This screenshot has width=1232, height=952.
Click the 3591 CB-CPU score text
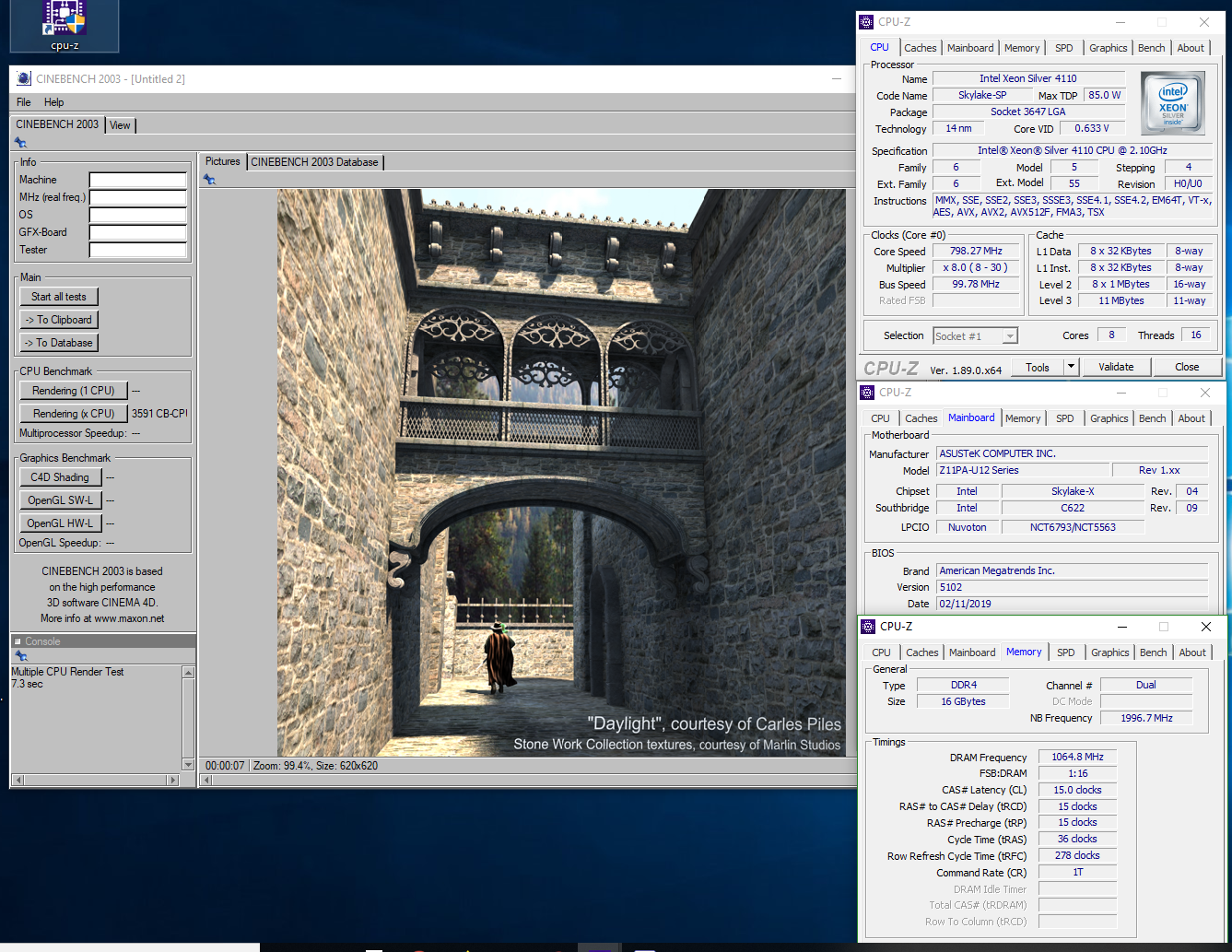159,414
